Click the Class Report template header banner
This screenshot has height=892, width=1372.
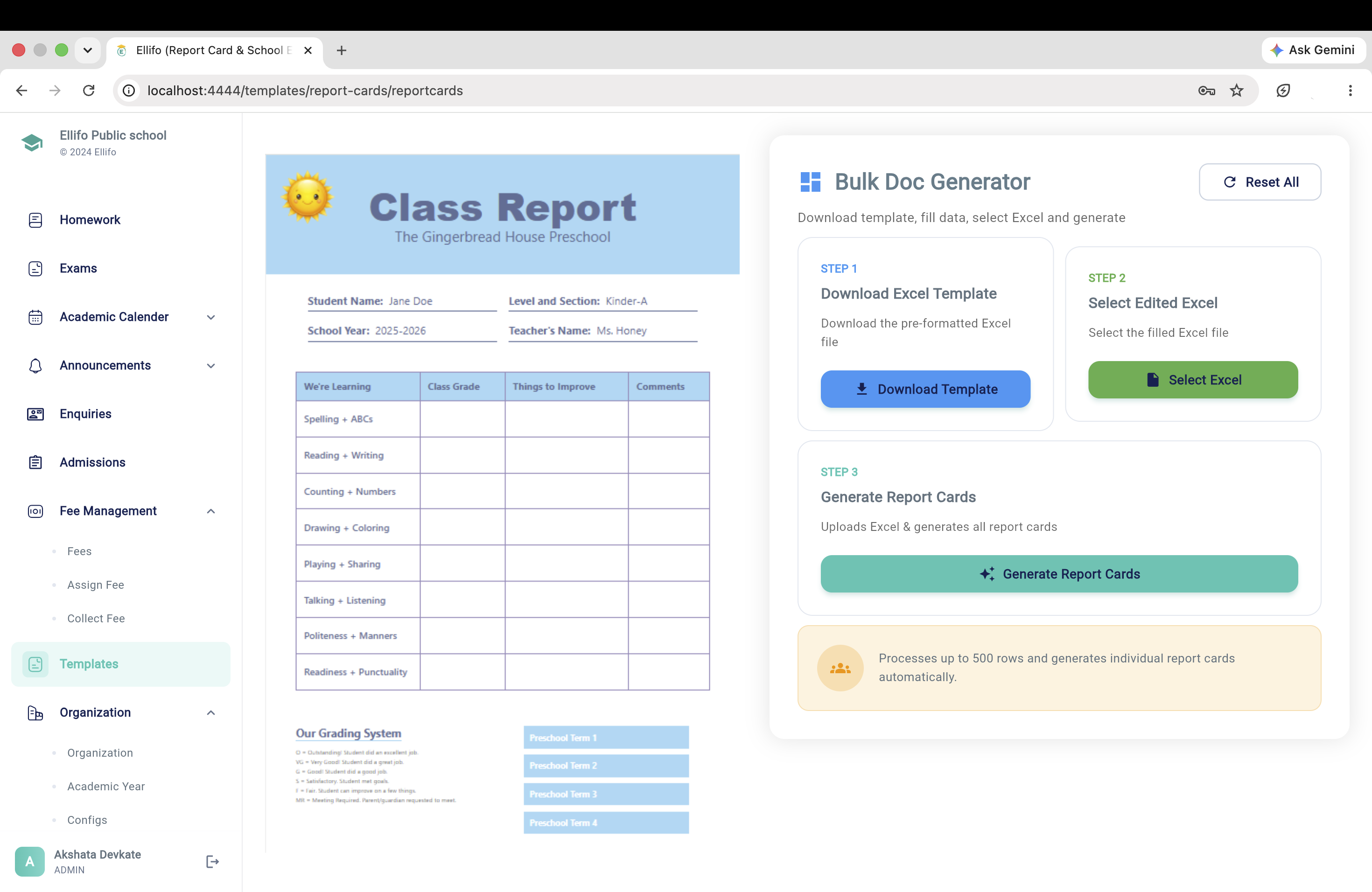tap(502, 214)
